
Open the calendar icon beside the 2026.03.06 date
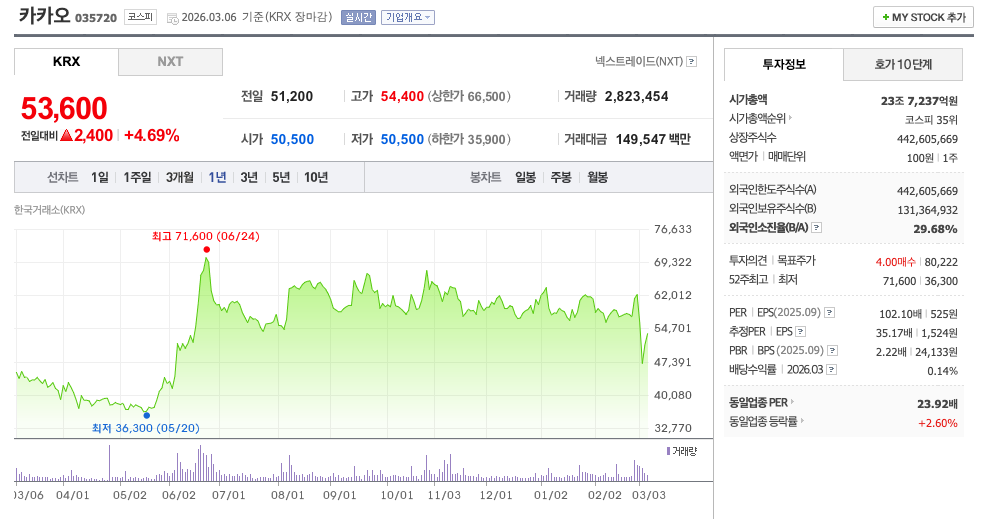172,18
